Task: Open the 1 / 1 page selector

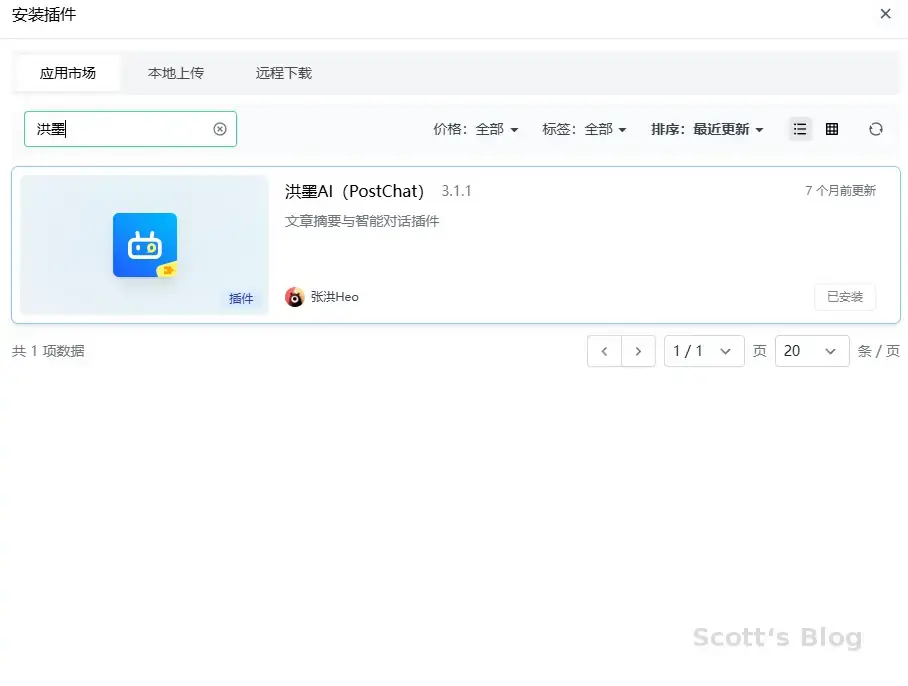Action: [x=704, y=351]
